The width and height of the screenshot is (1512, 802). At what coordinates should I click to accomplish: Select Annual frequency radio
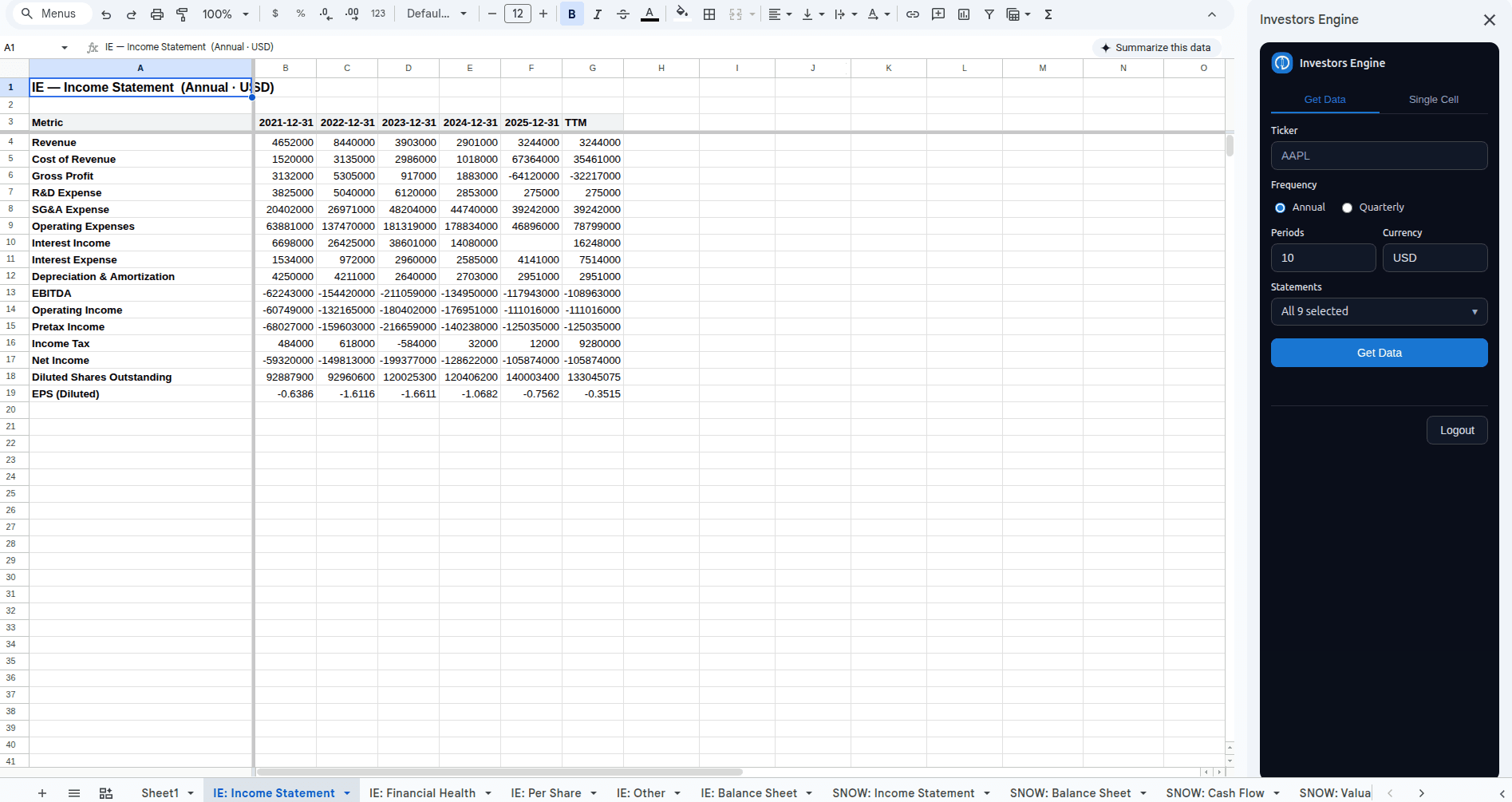click(x=1280, y=207)
